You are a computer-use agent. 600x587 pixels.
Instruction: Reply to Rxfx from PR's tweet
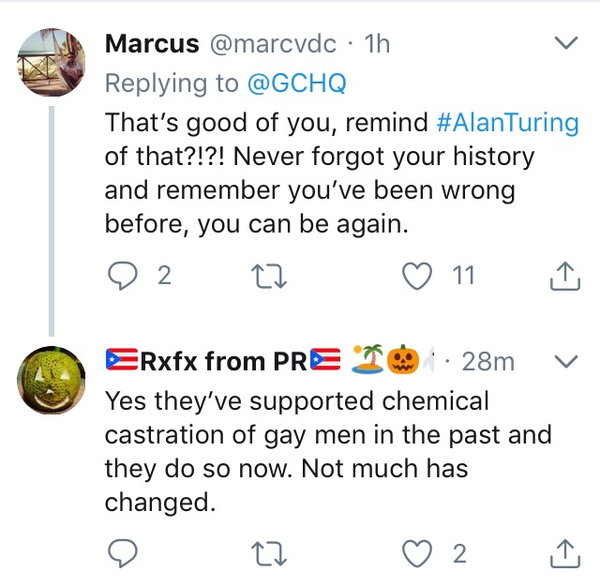pos(121,552)
